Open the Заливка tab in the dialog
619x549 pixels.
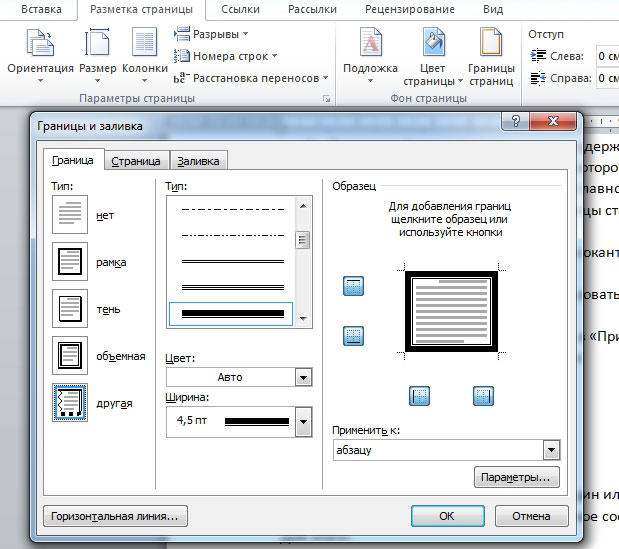(198, 161)
